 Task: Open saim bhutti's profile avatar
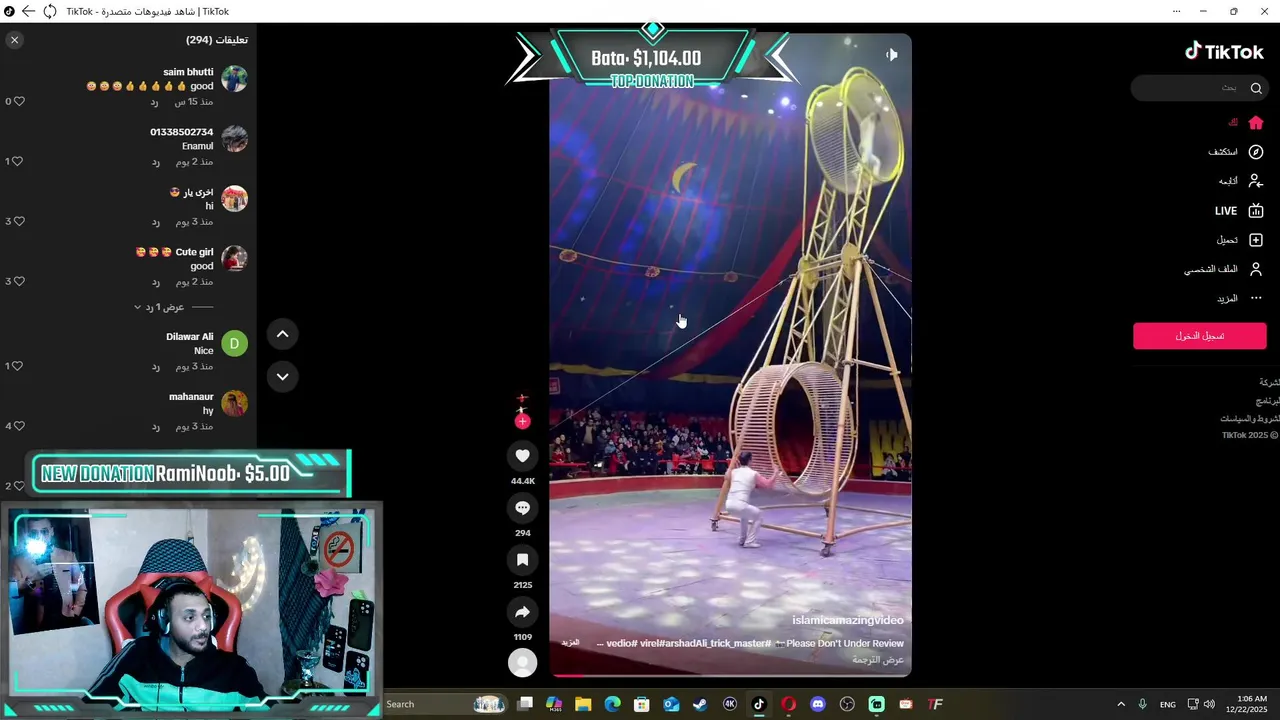point(234,79)
